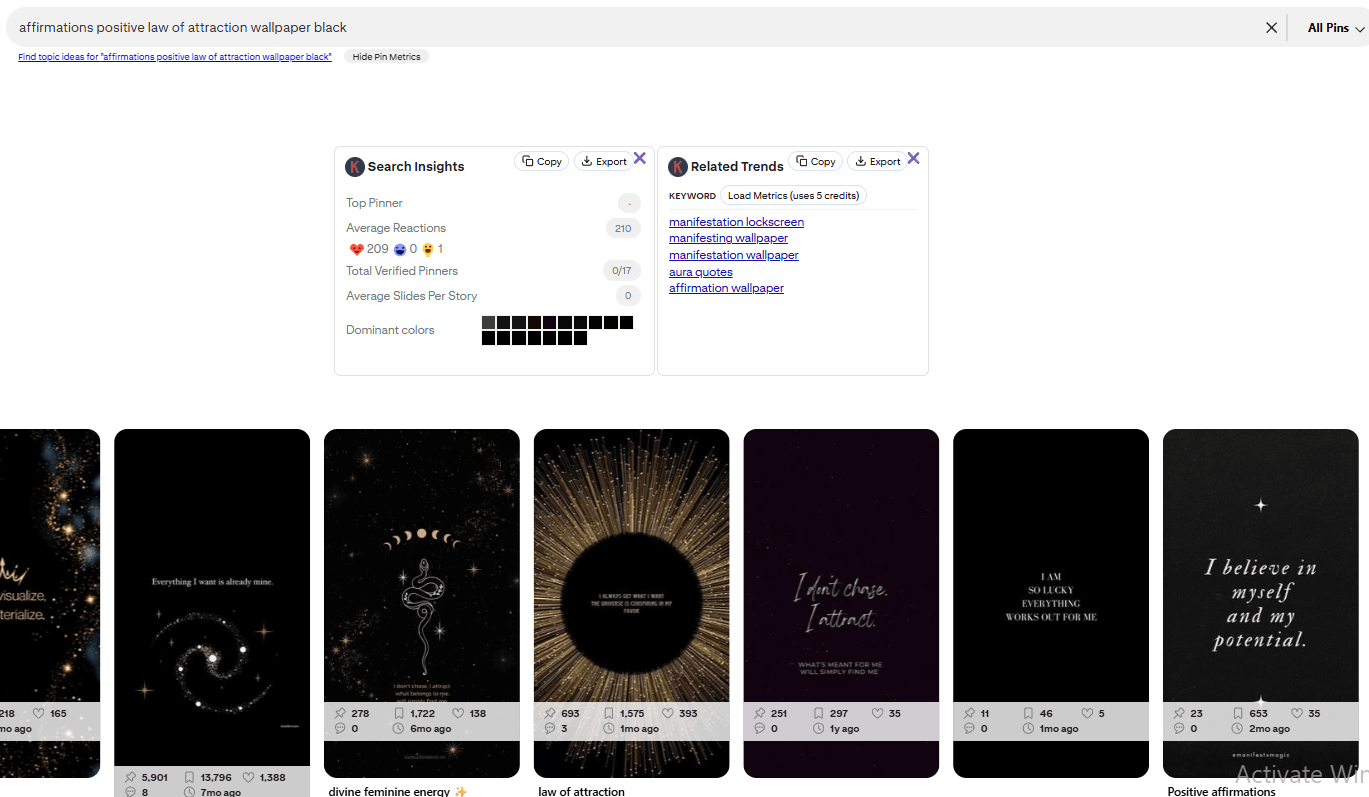
Task: Click the red heart reaction emoji showing 209
Action: point(356,249)
